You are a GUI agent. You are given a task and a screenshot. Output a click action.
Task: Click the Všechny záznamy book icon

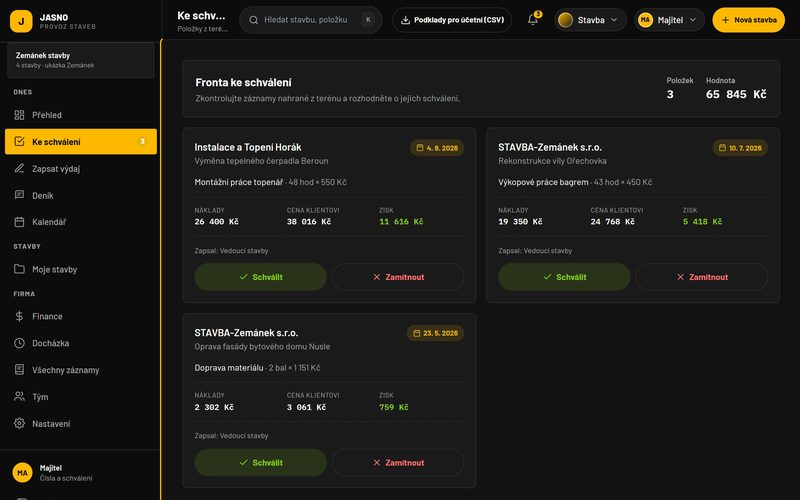click(19, 370)
